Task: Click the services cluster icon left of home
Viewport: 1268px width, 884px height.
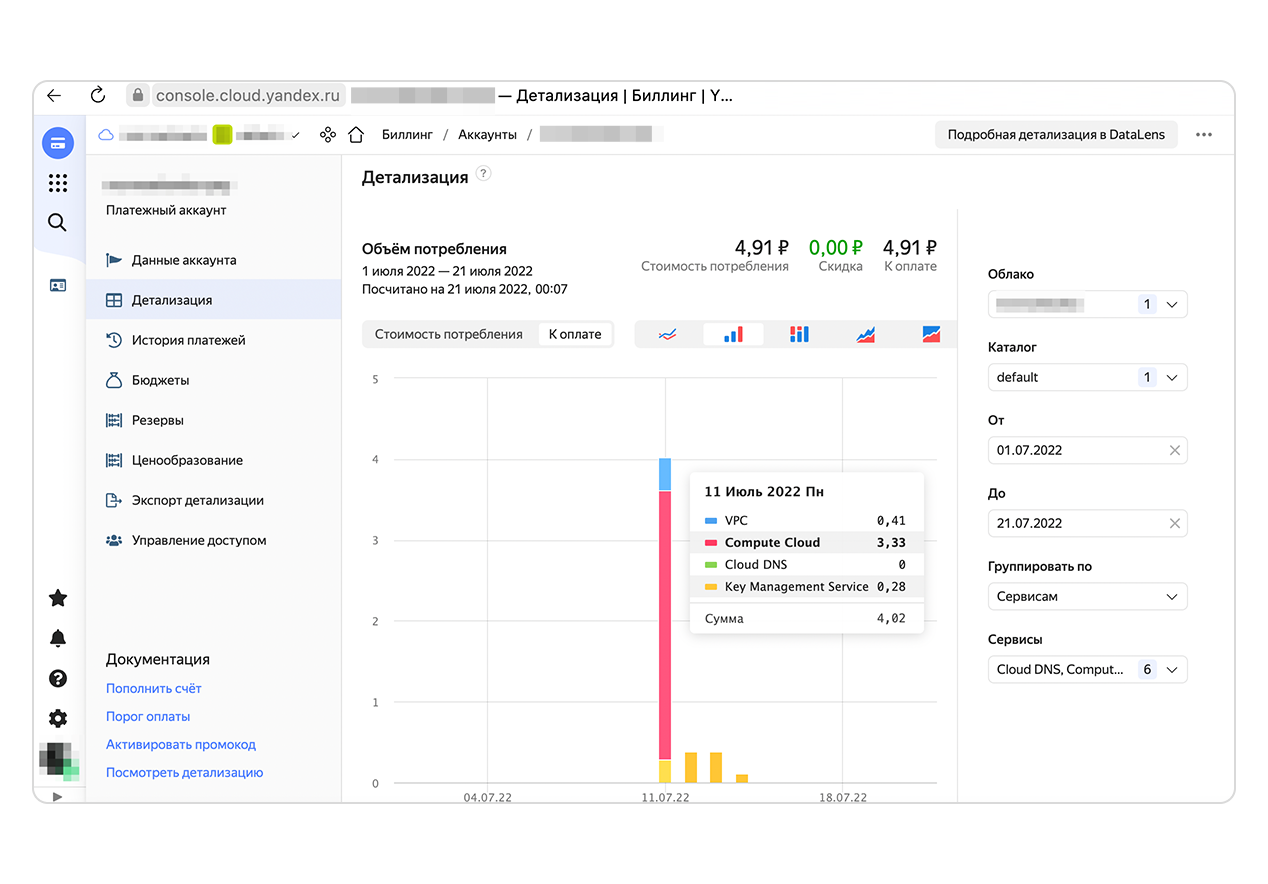Action: coord(327,134)
